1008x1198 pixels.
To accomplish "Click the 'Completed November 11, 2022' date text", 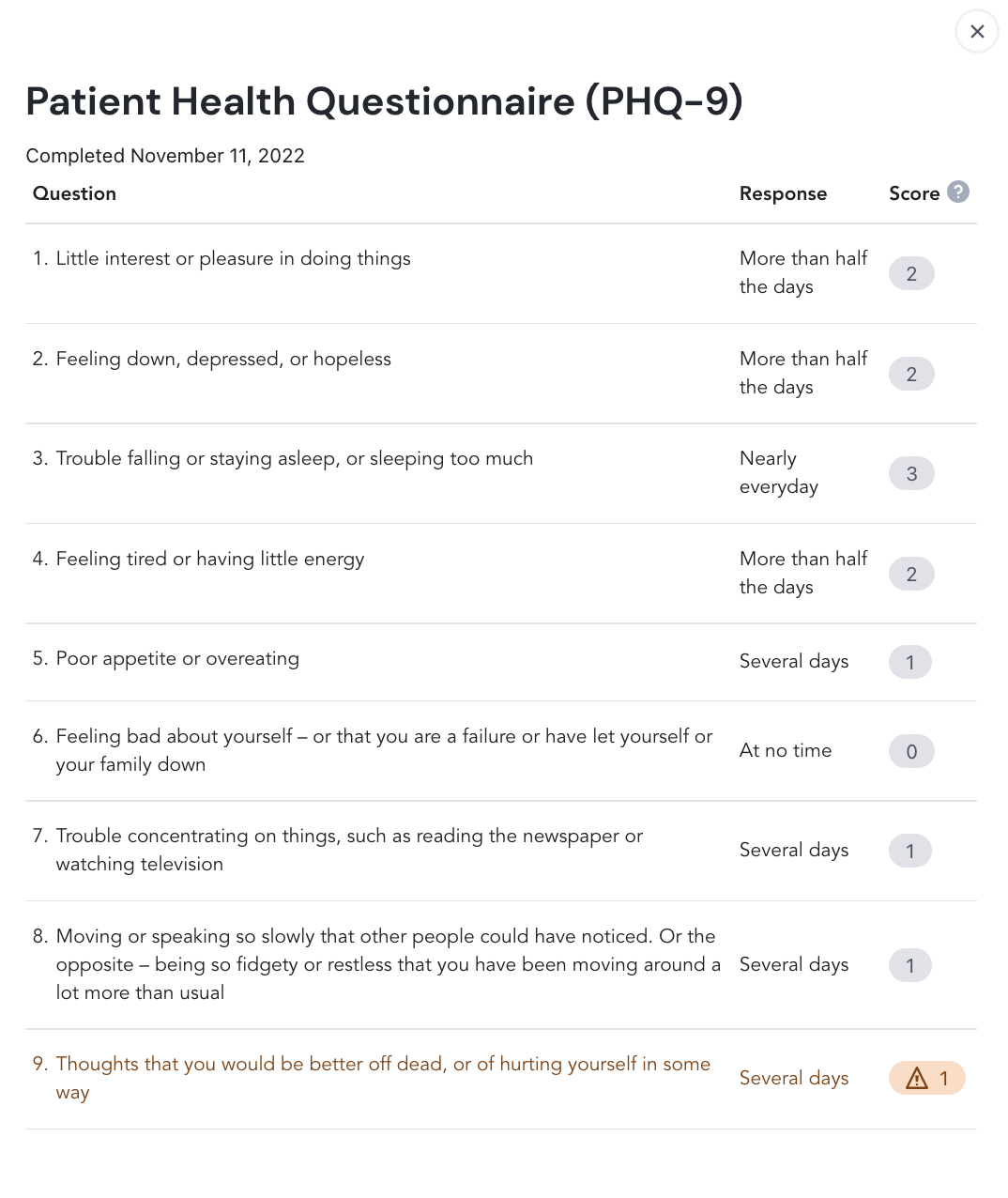I will pos(165,156).
